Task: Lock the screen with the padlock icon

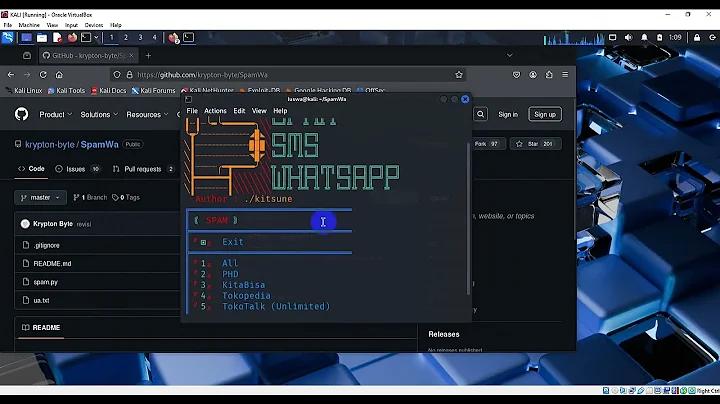Action: [697, 38]
